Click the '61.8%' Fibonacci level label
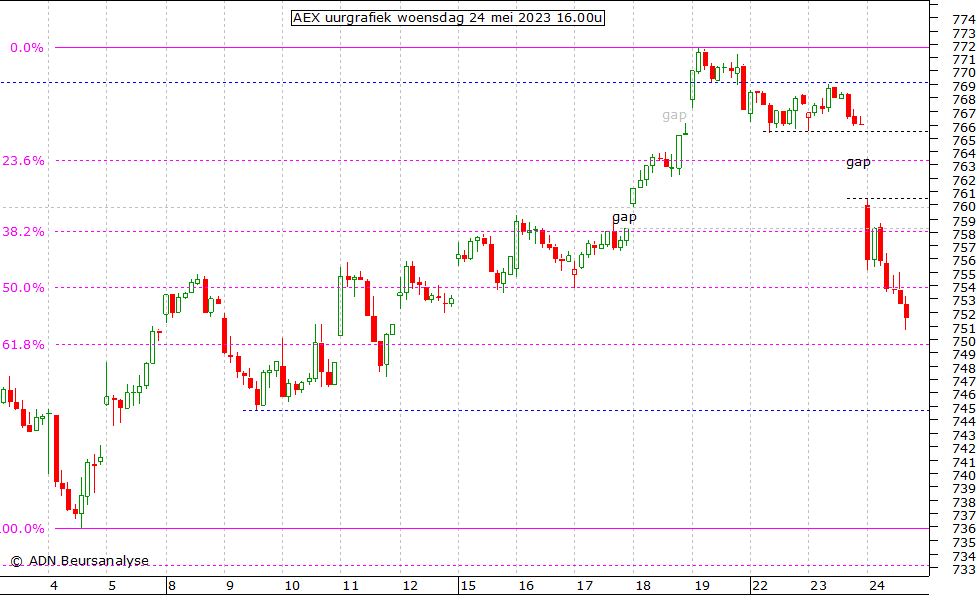The height and width of the screenshot is (610, 980). [x=23, y=344]
